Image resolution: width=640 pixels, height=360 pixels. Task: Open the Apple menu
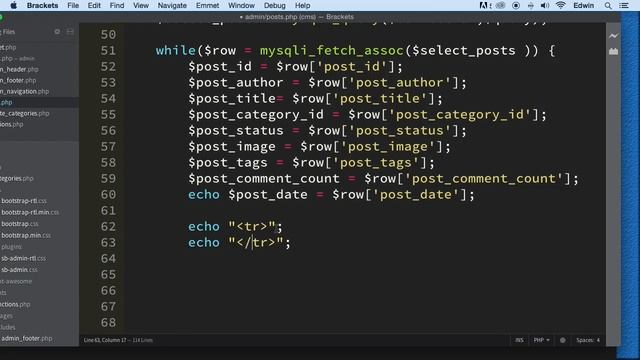[x=13, y=5]
